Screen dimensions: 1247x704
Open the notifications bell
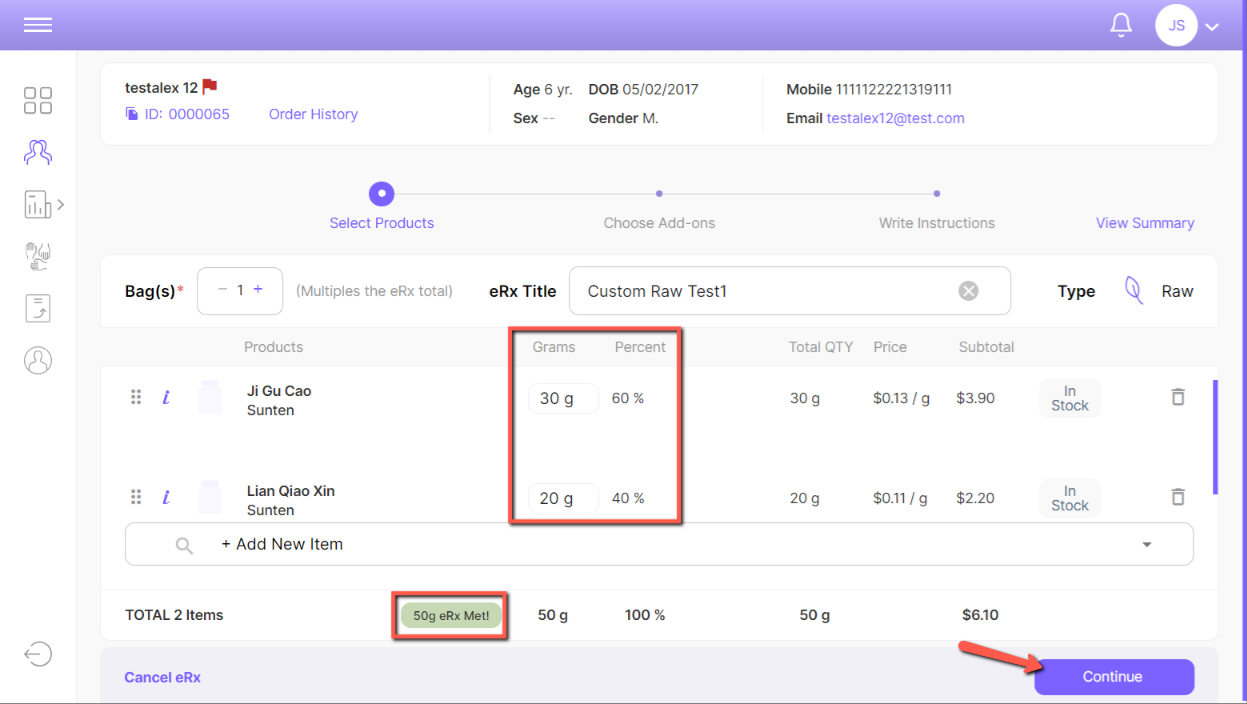coord(1121,26)
